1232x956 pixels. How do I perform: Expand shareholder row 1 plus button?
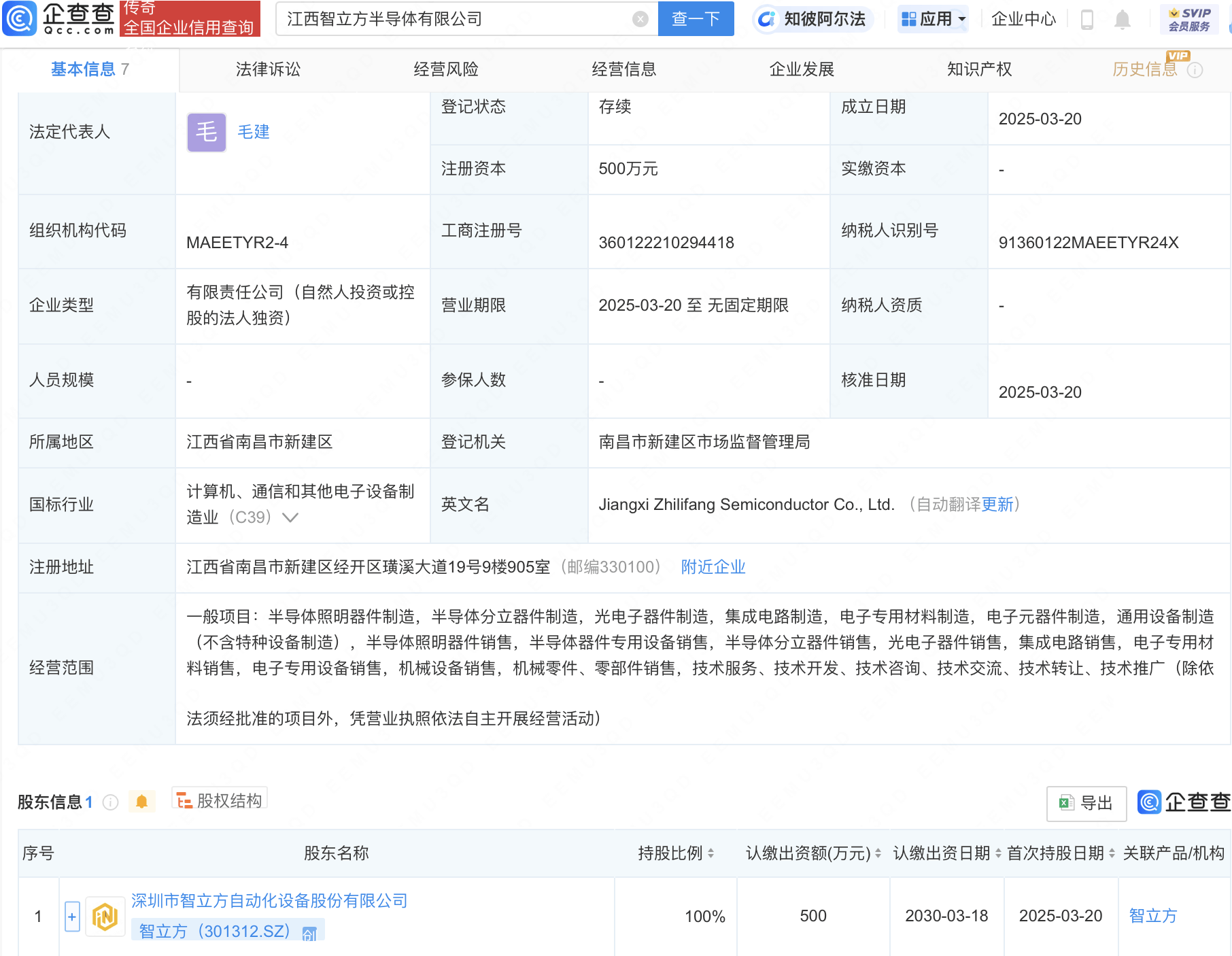tap(72, 917)
